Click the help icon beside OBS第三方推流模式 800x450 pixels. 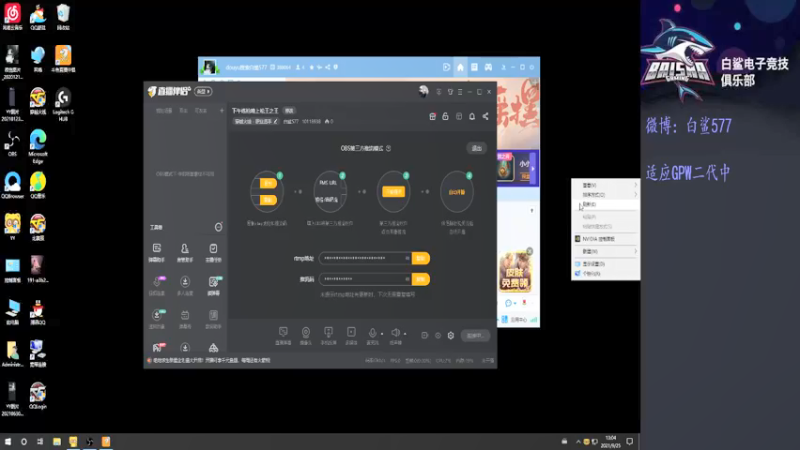pyautogui.click(x=388, y=148)
